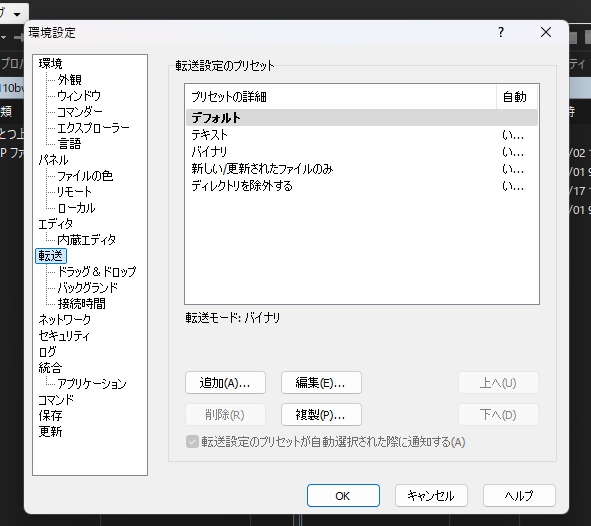Confirm settings with the OK button
The width and height of the screenshot is (591, 526).
coord(343,496)
